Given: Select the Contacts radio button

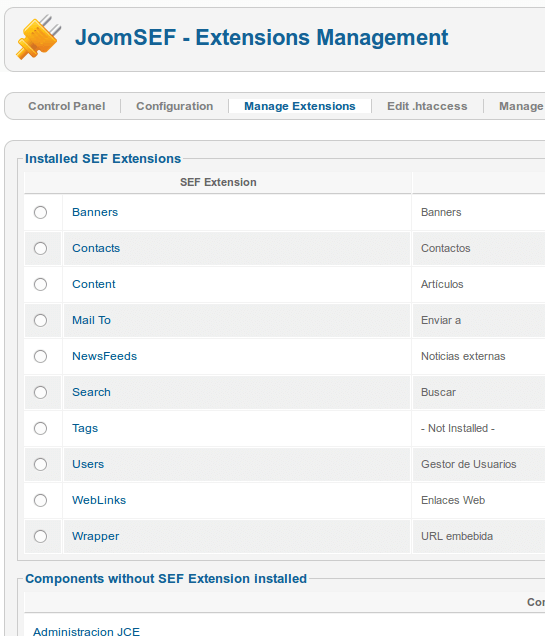Looking at the screenshot, I should 41,248.
